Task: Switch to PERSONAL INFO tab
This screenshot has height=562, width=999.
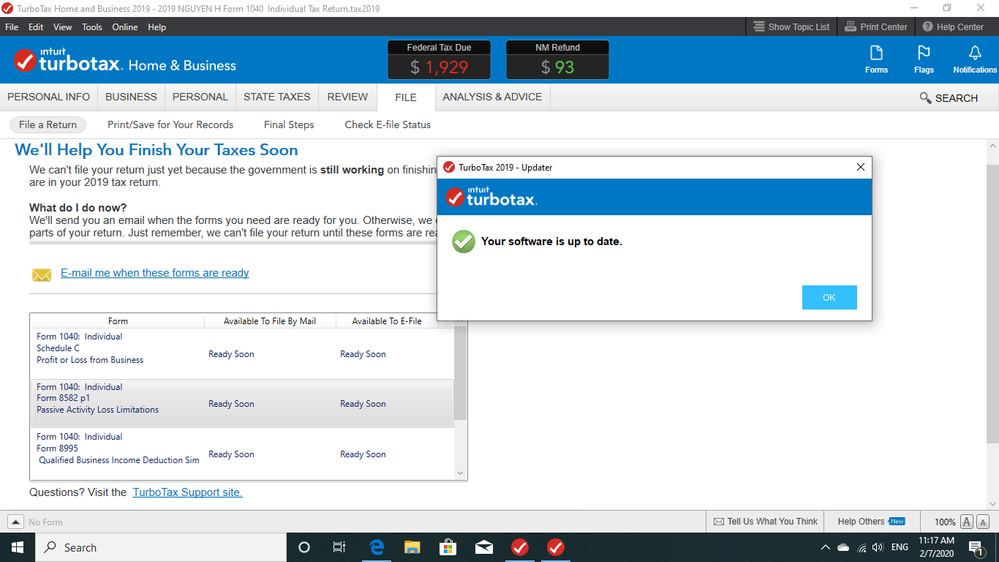Action: (x=48, y=97)
